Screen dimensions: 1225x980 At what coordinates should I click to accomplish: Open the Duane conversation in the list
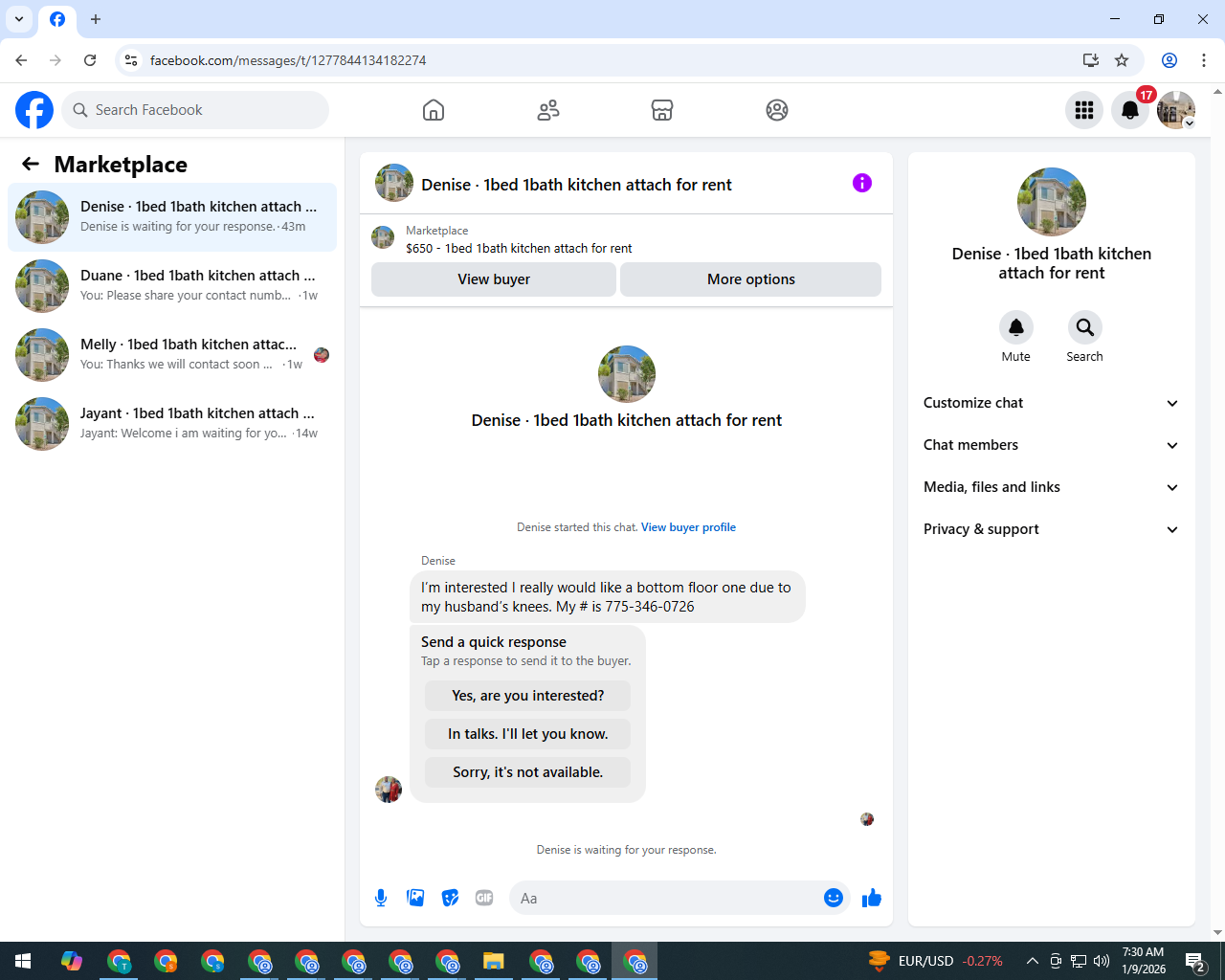[x=172, y=286]
